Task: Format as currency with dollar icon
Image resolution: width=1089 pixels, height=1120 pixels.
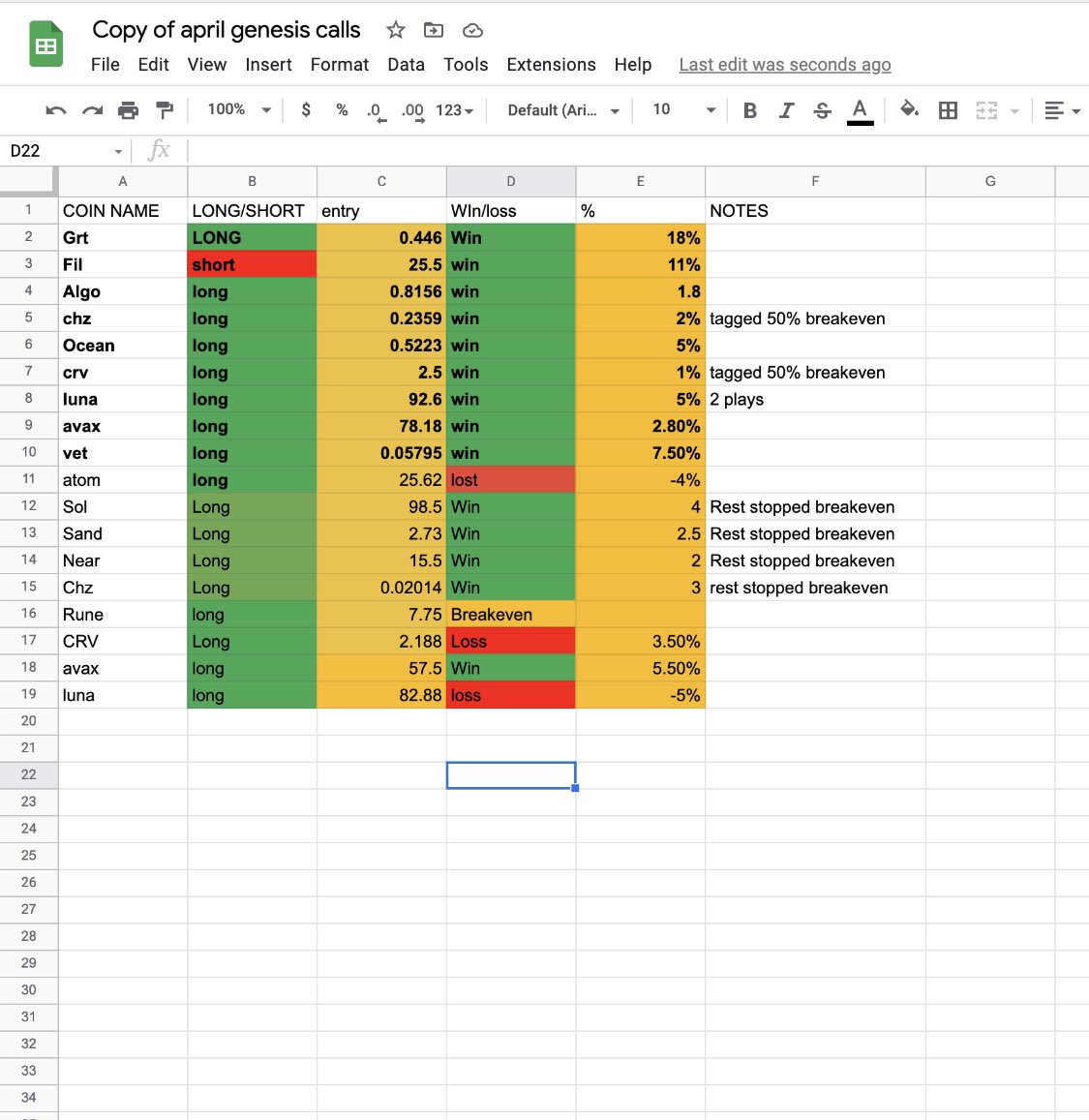Action: [306, 110]
